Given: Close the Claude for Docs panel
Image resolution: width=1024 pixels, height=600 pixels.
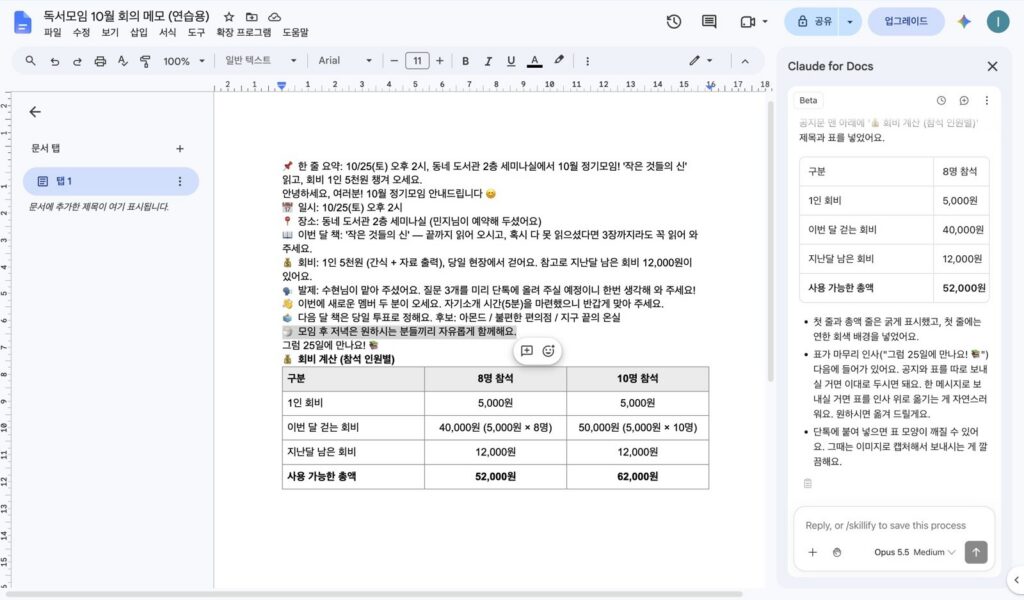Looking at the screenshot, I should [992, 67].
